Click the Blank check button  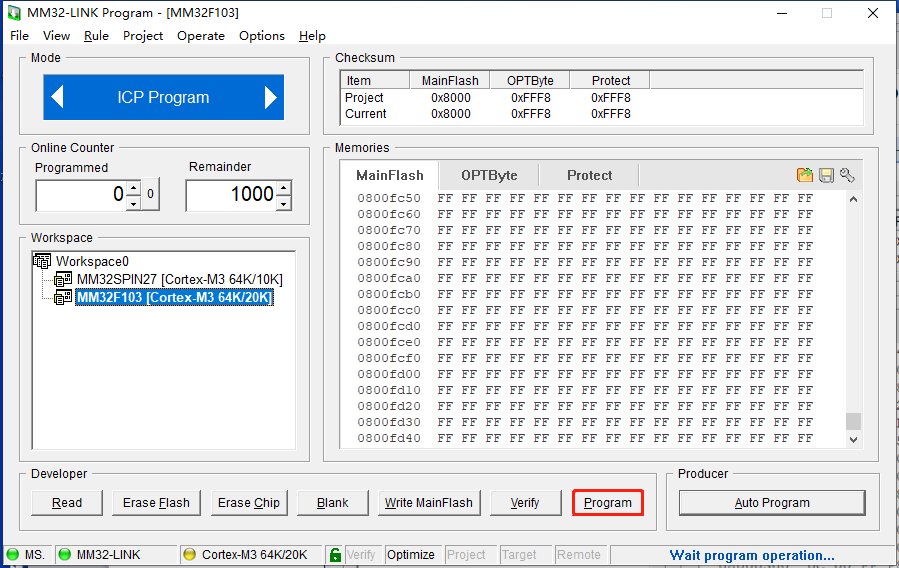(x=333, y=503)
